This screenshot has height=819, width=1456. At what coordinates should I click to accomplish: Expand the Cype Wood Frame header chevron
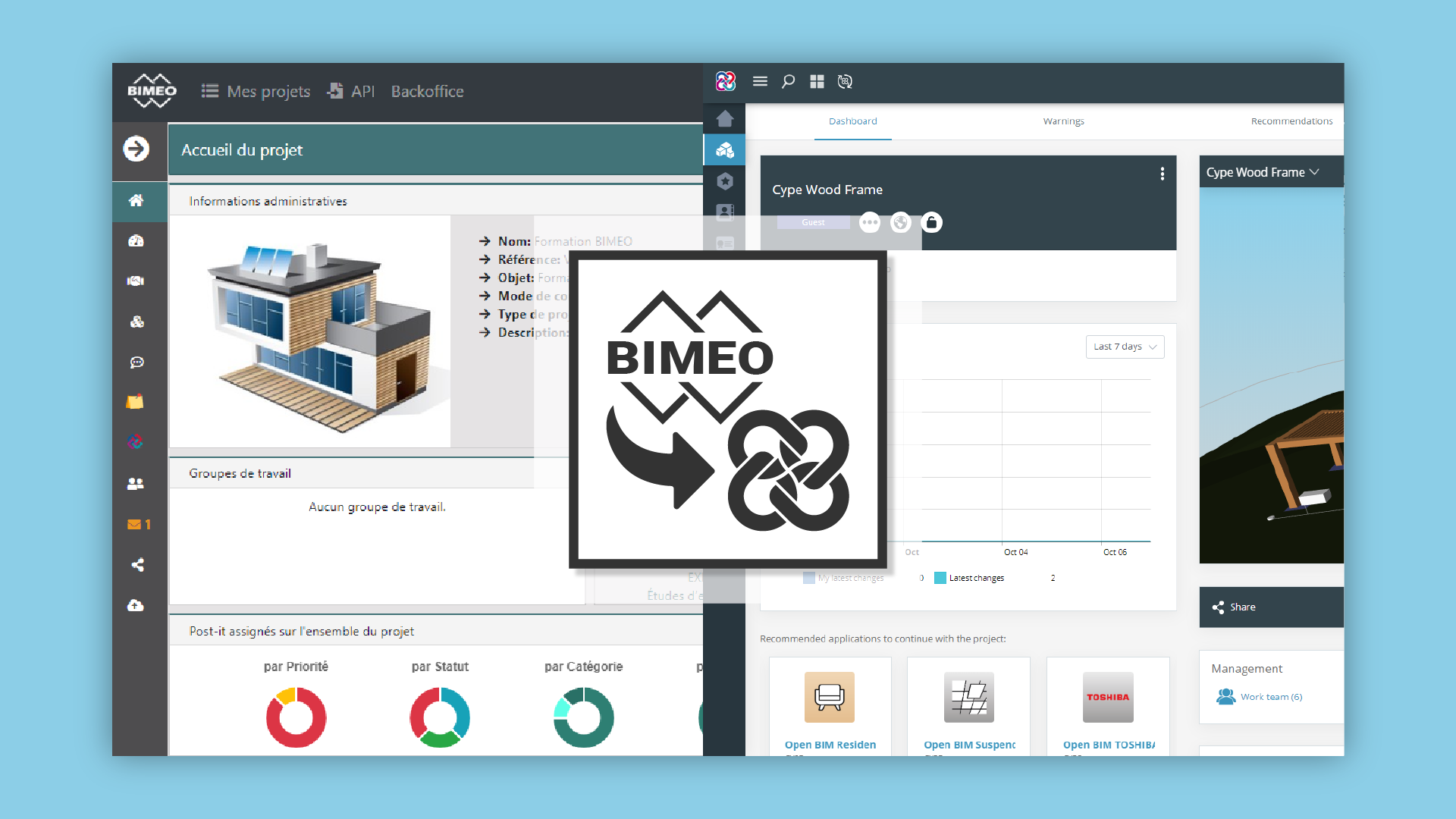pos(1316,172)
